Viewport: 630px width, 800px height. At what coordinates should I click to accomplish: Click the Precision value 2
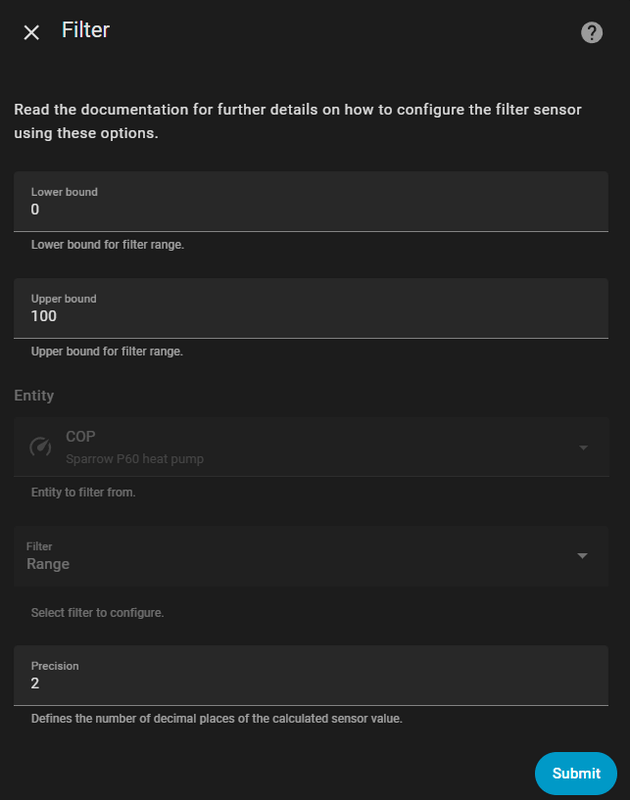(x=36, y=683)
